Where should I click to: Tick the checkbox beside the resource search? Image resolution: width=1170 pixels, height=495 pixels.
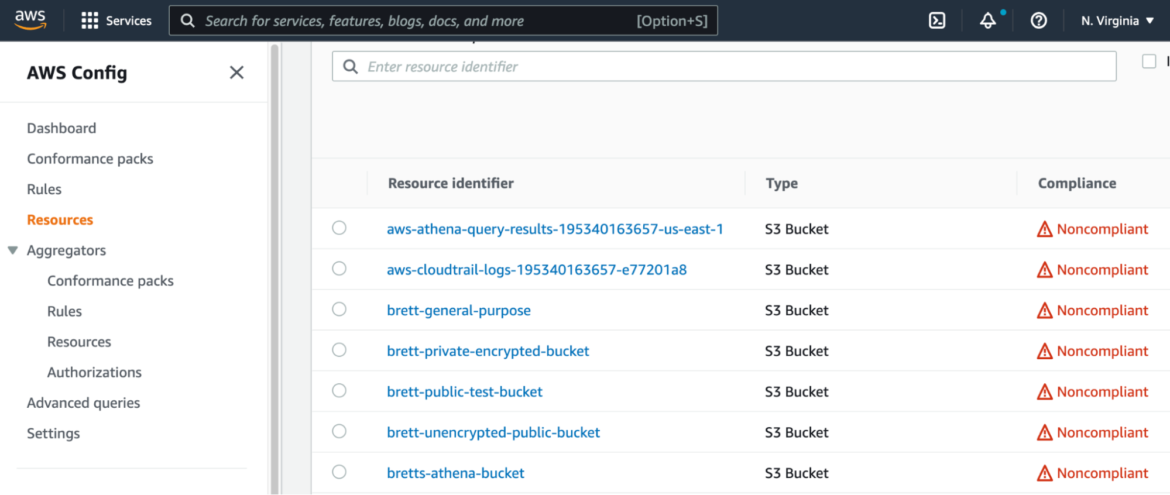tap(1149, 61)
